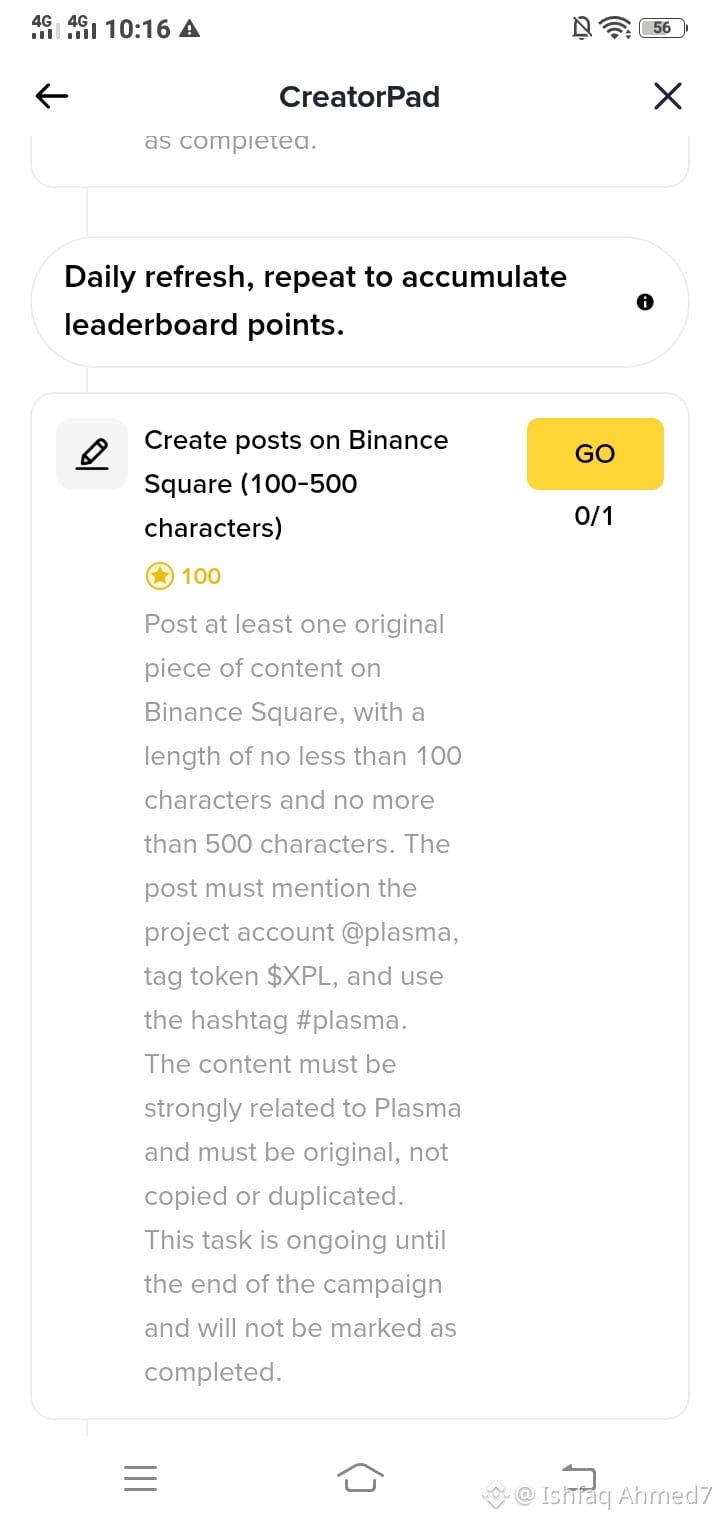Image resolution: width=720 pixels, height=1520 pixels.
Task: Open the Create posts on Binance Square title
Action: tap(296, 483)
